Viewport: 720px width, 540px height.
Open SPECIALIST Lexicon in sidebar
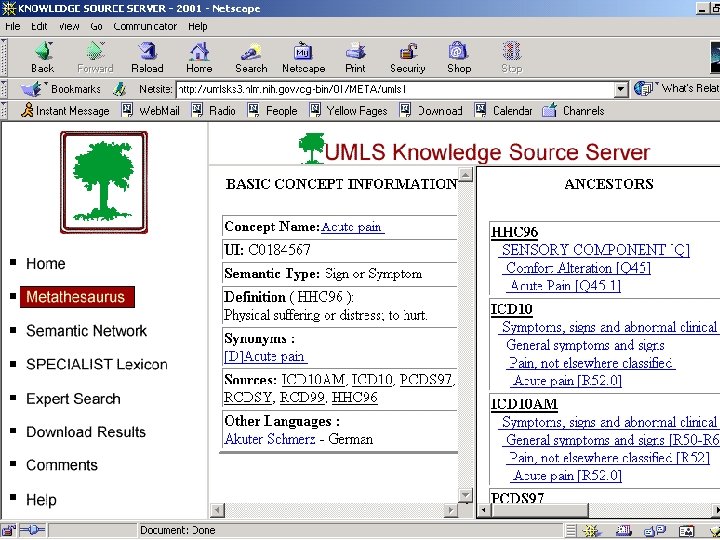(x=97, y=364)
